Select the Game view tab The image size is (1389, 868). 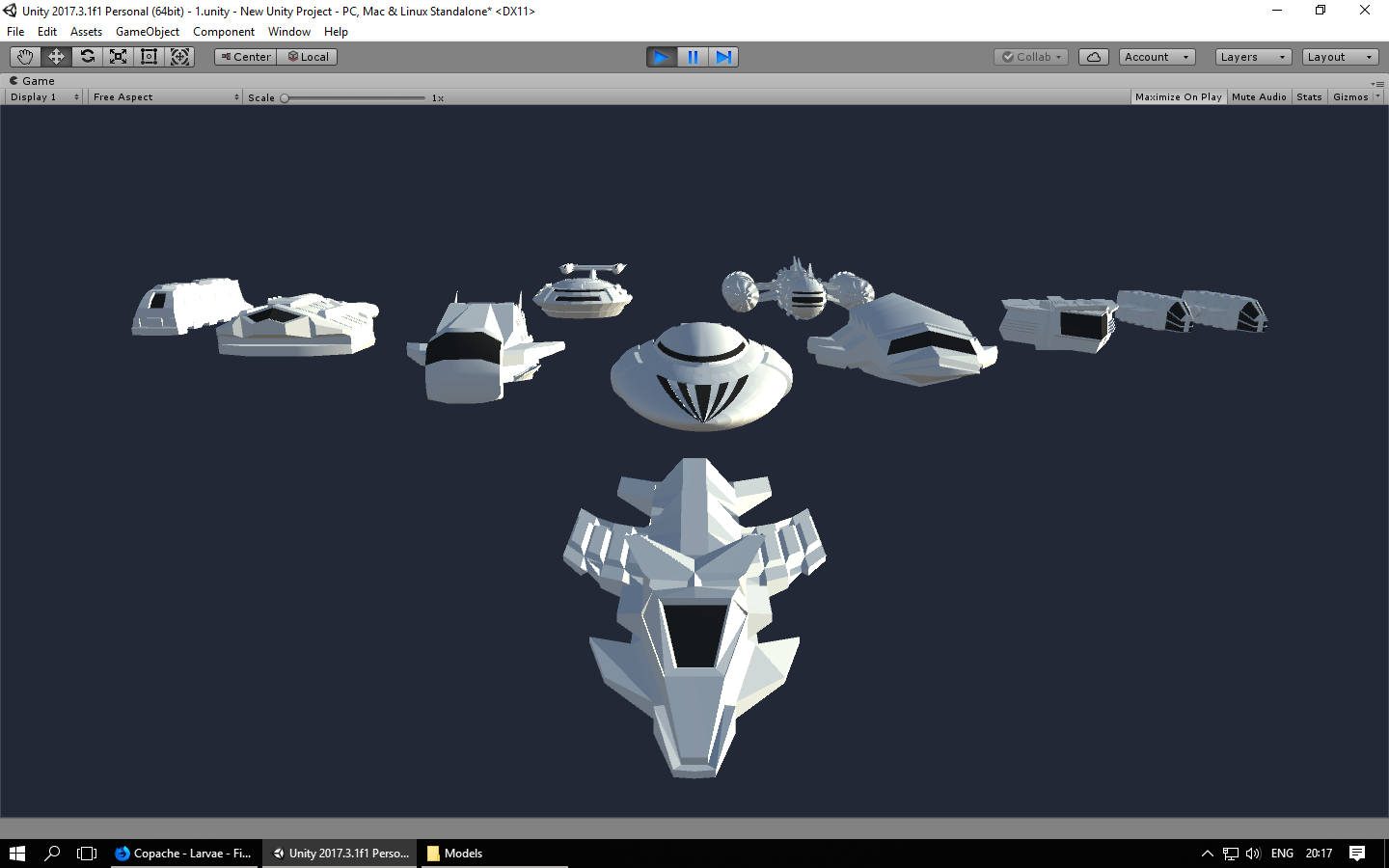point(32,81)
